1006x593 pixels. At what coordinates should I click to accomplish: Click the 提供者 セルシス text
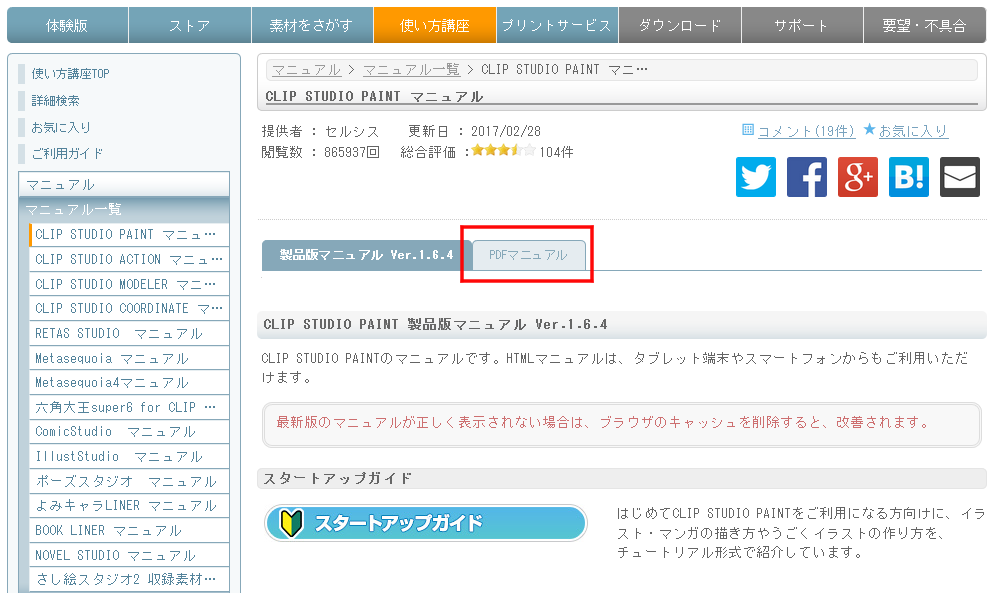[320, 131]
